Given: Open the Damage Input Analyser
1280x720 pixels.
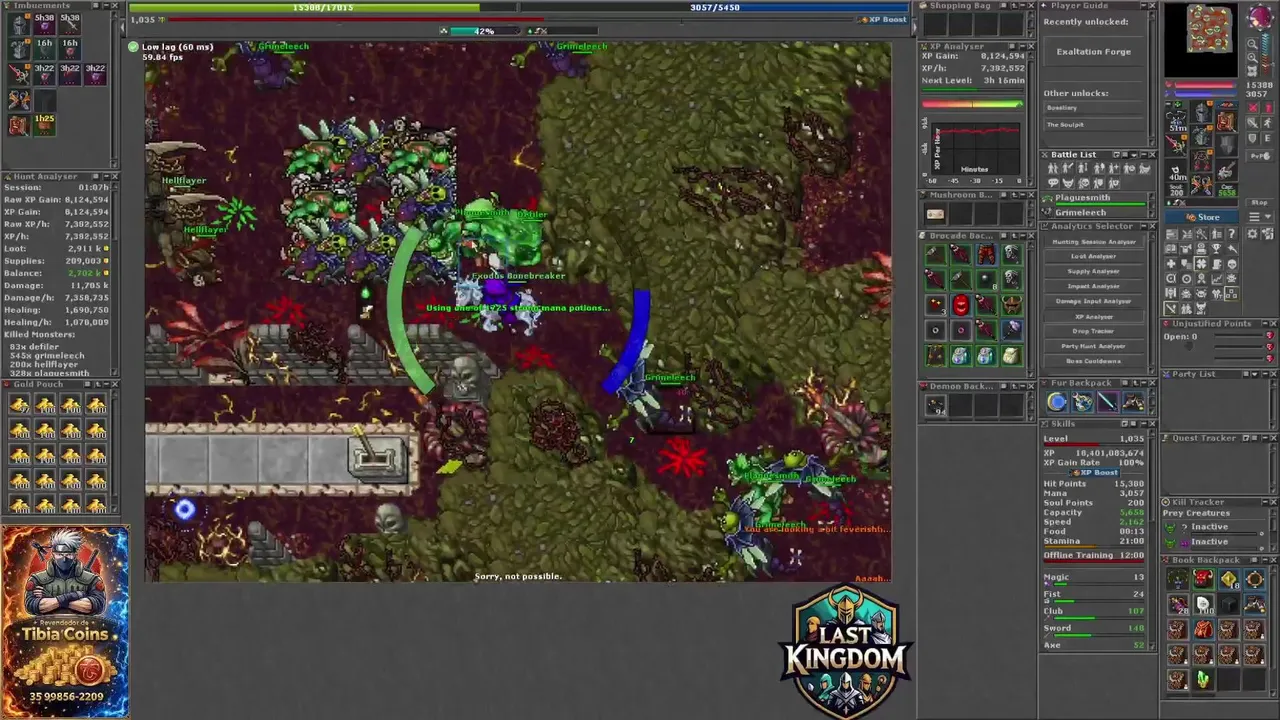Looking at the screenshot, I should click(1094, 301).
